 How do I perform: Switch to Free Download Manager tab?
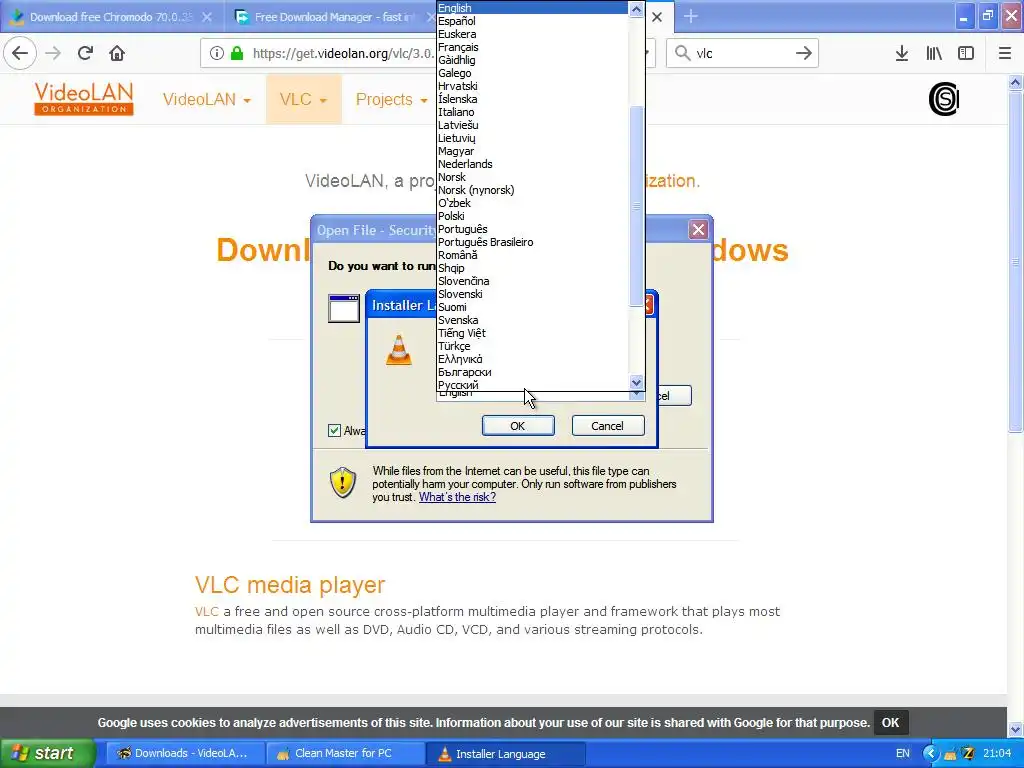[x=334, y=17]
